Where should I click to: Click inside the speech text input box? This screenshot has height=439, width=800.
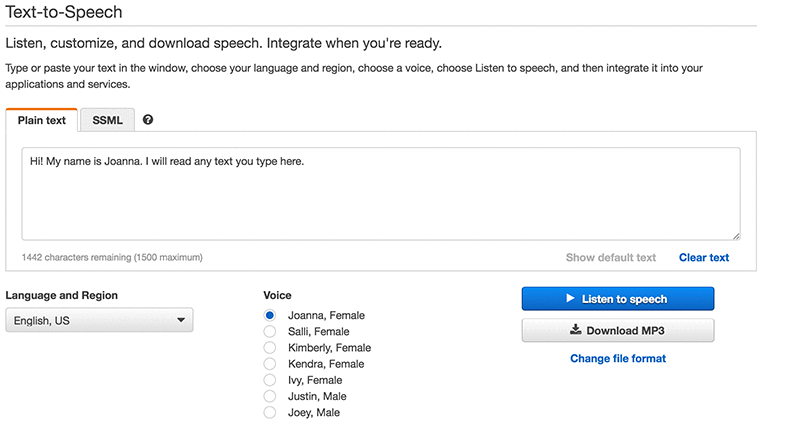[x=381, y=194]
